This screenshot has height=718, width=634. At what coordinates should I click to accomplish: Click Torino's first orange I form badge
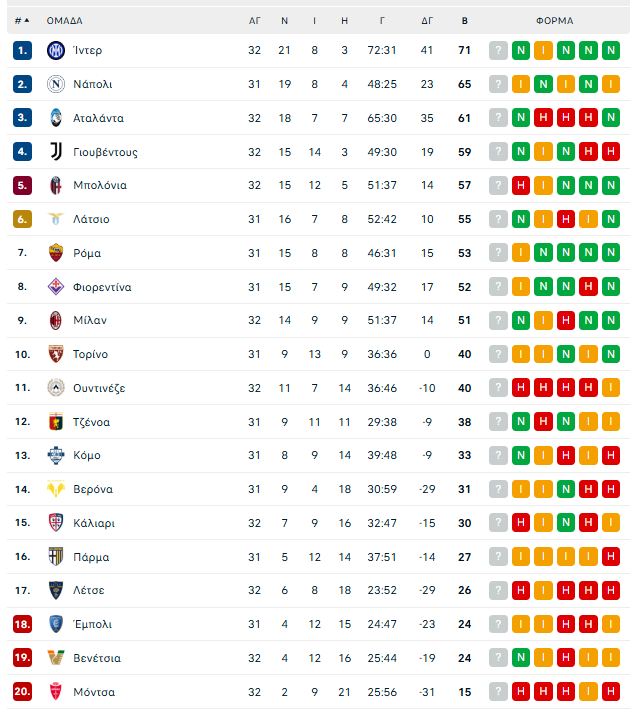(x=521, y=354)
